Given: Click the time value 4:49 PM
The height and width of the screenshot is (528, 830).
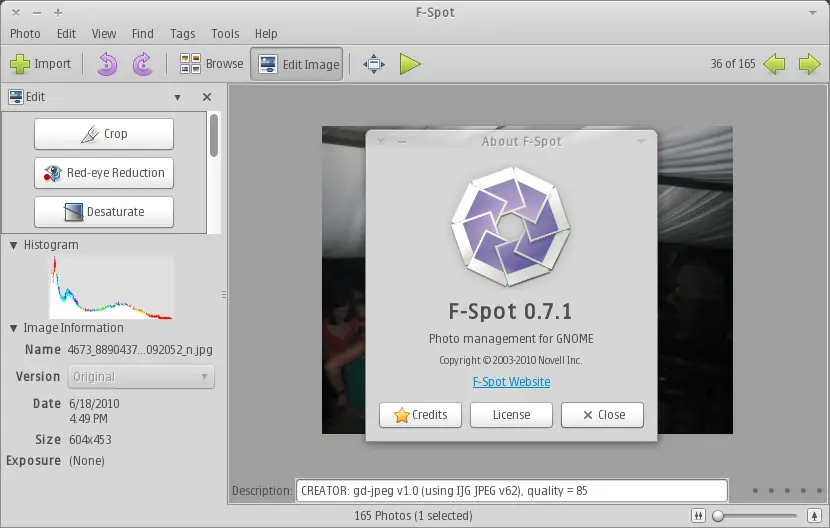Looking at the screenshot, I should tap(88, 419).
